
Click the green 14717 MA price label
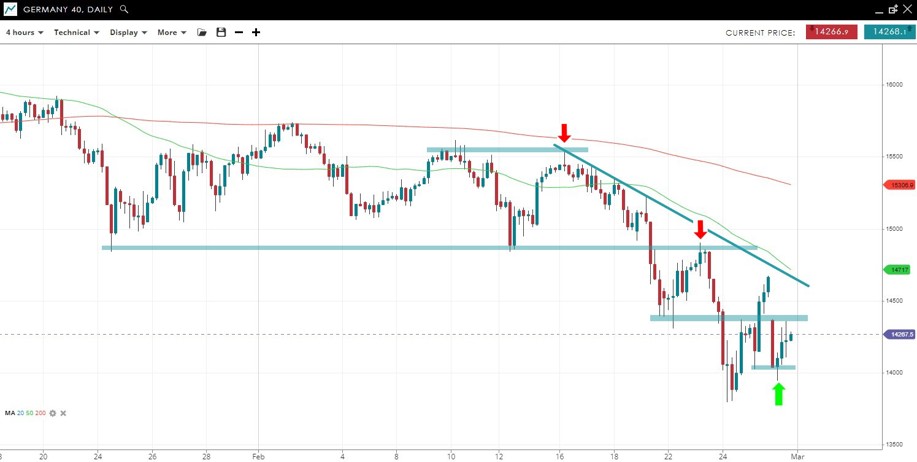pos(899,270)
